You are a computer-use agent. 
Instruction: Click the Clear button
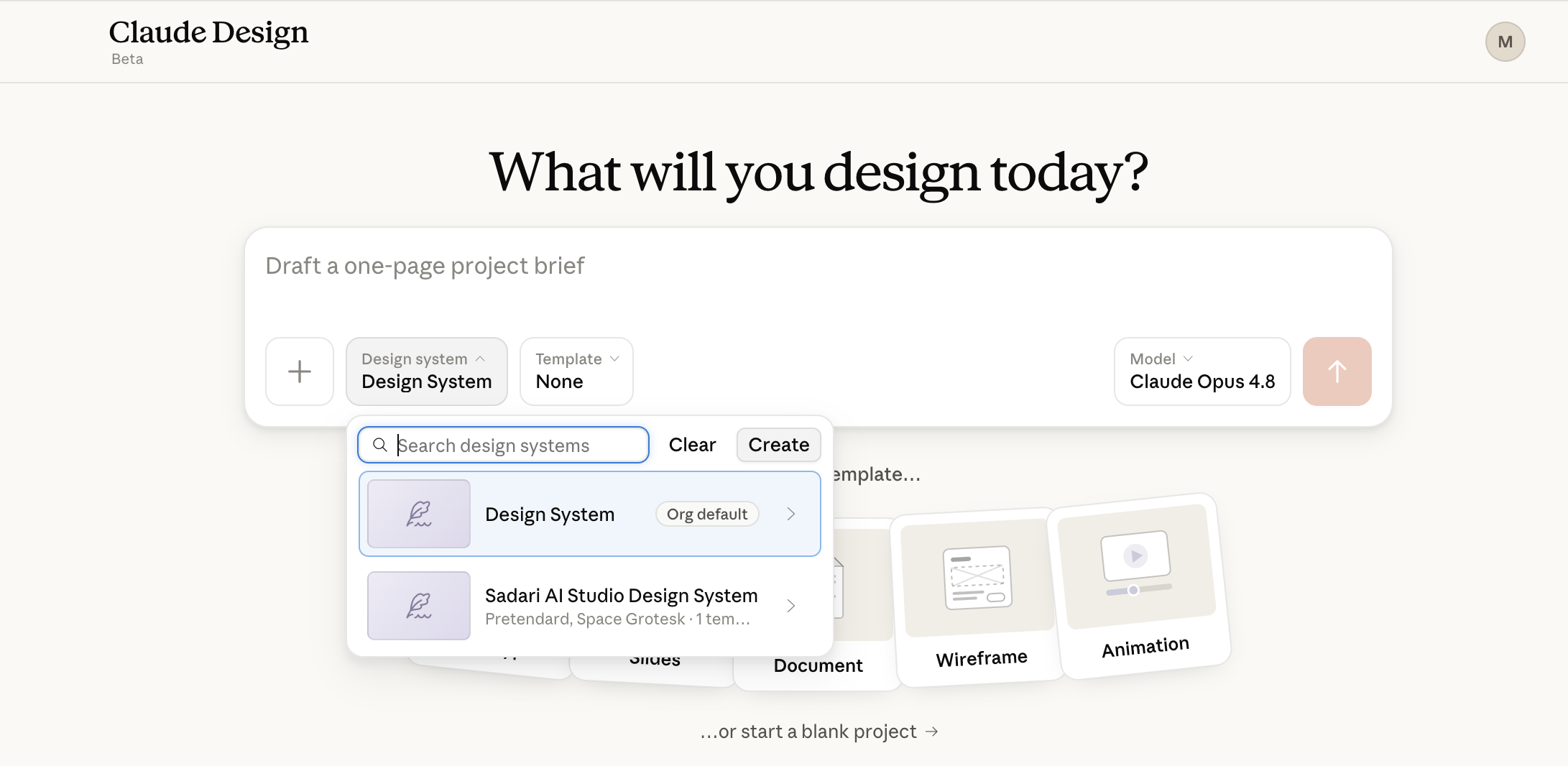point(692,445)
